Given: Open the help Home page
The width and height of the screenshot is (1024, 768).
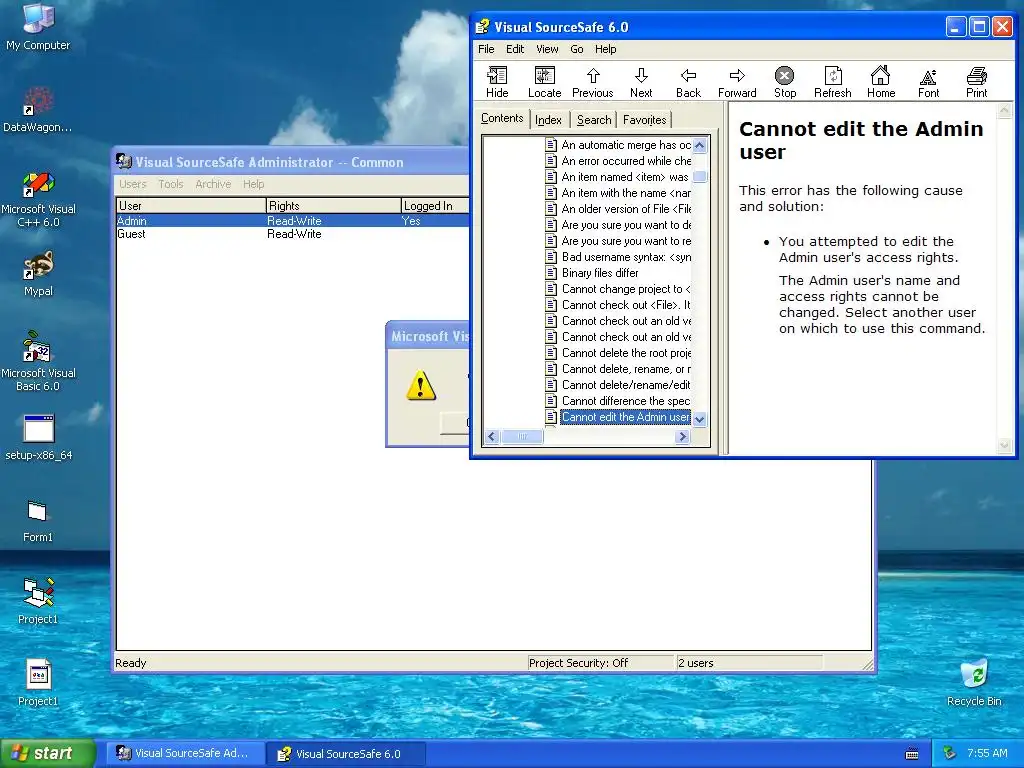Looking at the screenshot, I should [x=880, y=82].
